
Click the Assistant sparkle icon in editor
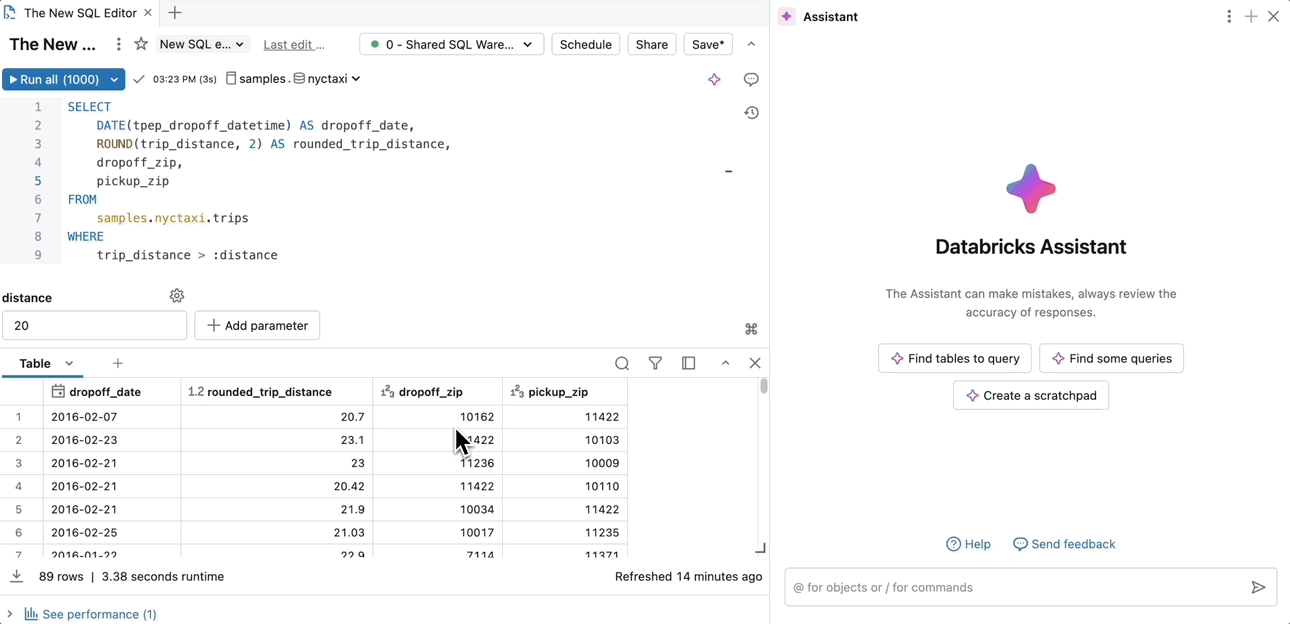pyautogui.click(x=714, y=80)
